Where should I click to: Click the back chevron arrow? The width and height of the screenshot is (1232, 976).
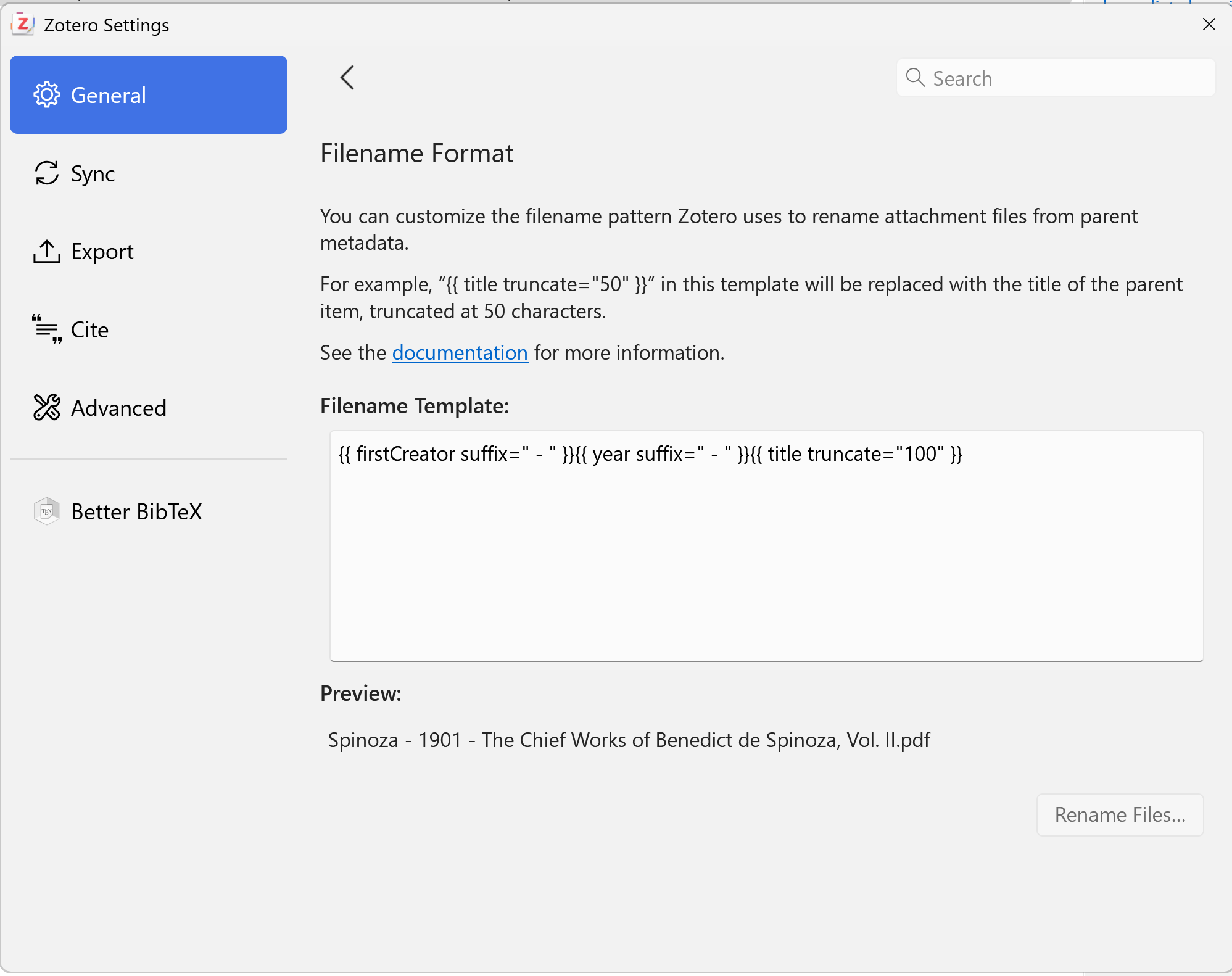click(x=347, y=78)
